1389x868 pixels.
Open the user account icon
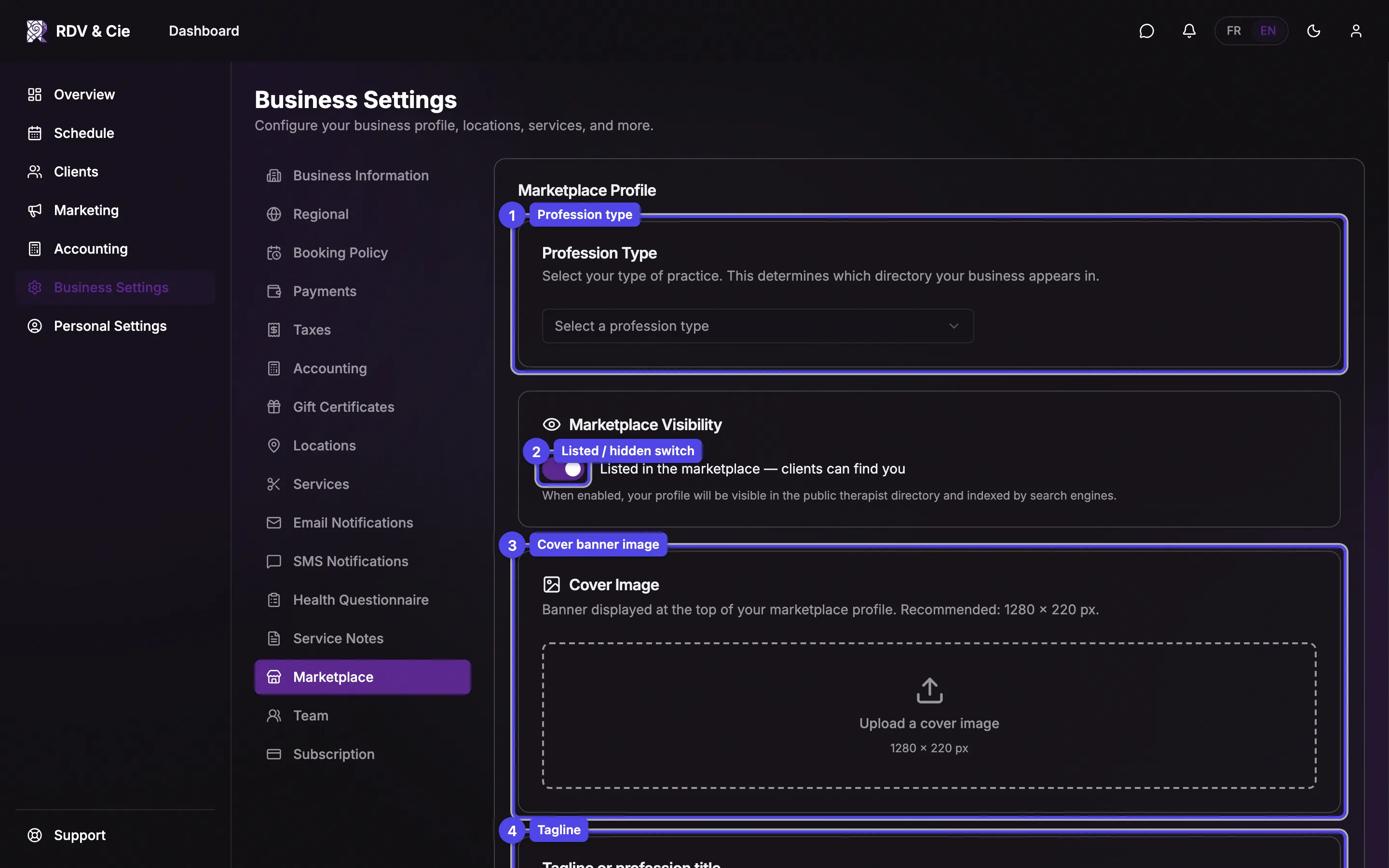point(1356,31)
